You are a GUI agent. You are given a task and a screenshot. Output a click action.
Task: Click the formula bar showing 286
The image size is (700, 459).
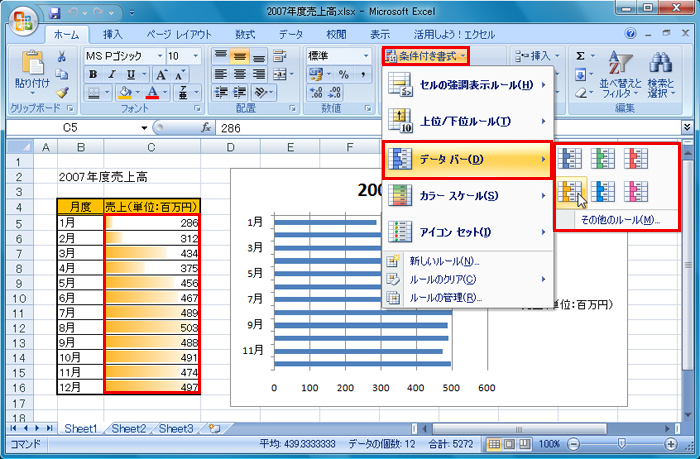click(x=448, y=128)
